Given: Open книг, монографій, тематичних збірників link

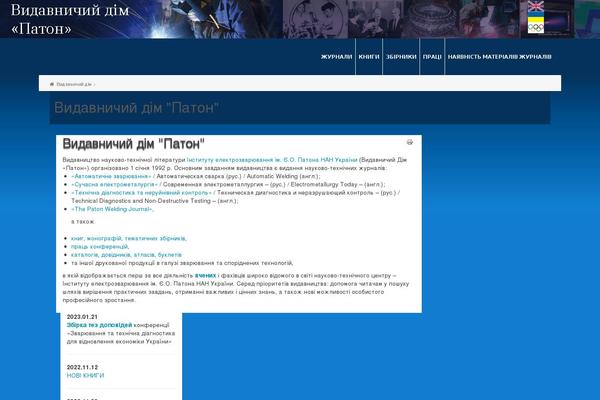Looking at the screenshot, I should [x=129, y=238].
